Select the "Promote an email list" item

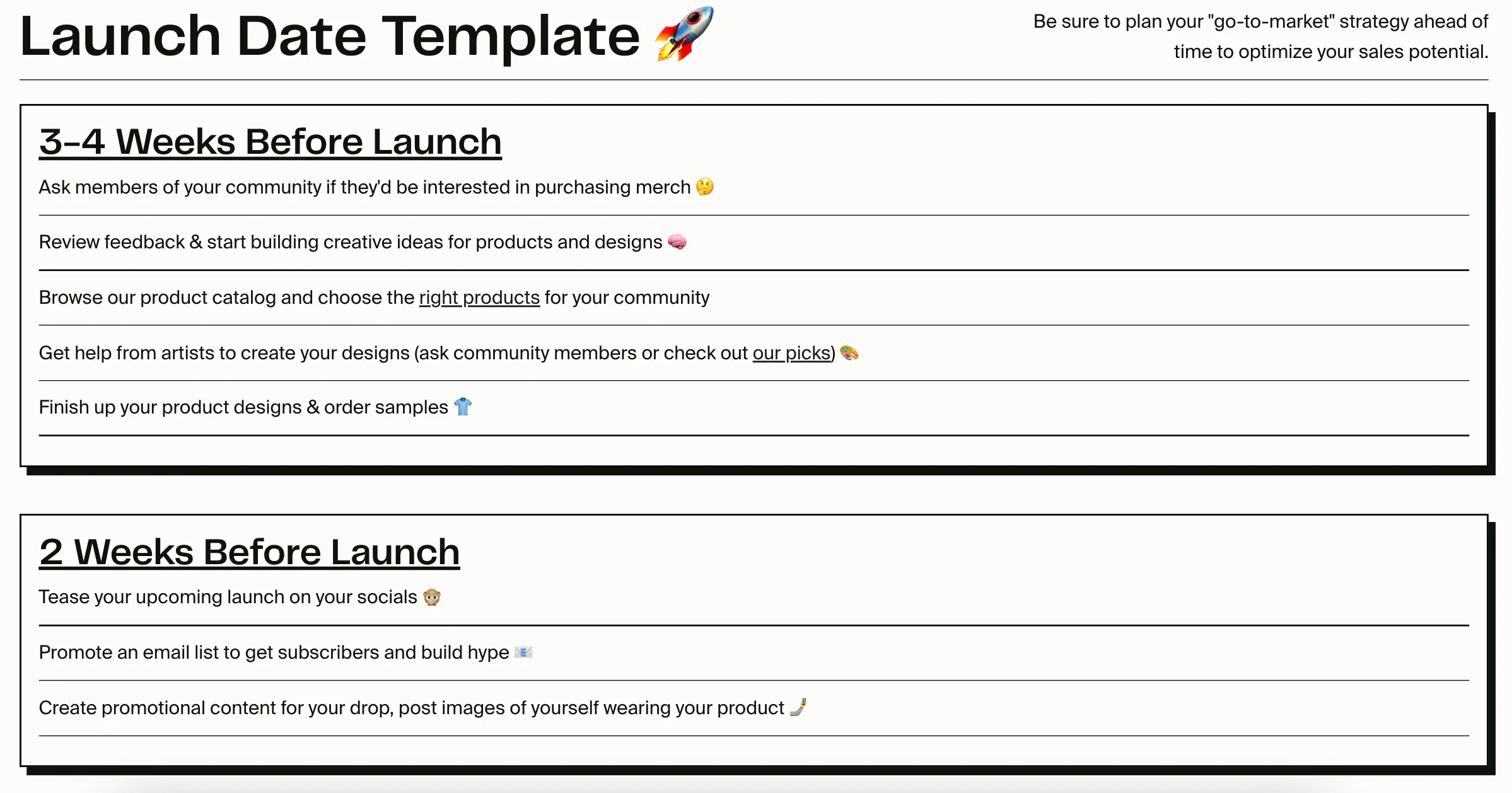(274, 652)
